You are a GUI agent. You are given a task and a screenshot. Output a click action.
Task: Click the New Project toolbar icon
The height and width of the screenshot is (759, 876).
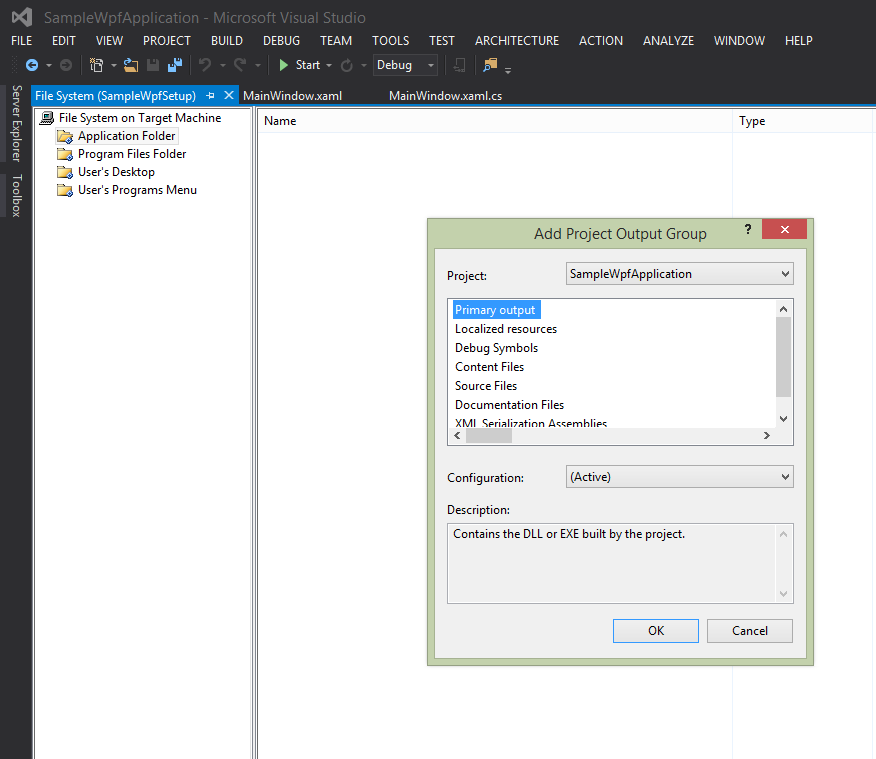(x=96, y=64)
